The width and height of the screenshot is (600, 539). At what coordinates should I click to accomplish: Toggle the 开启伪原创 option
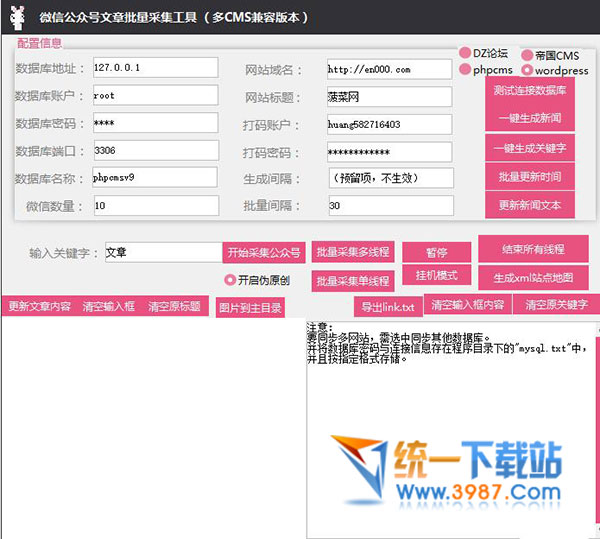pos(257,280)
